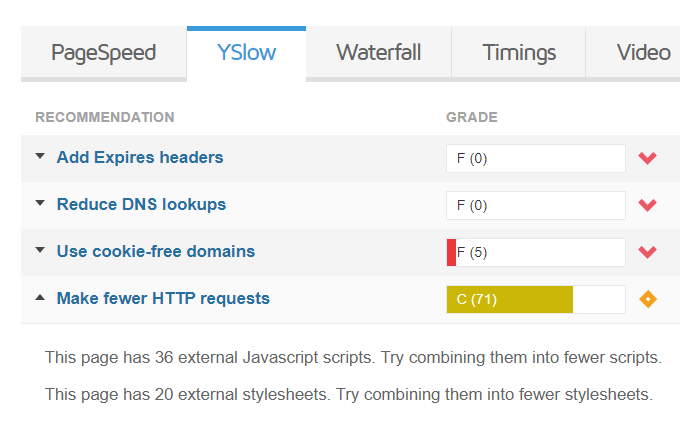Viewport: 680px width, 428px height.
Task: Open the Waterfall tab
Action: 379,52
